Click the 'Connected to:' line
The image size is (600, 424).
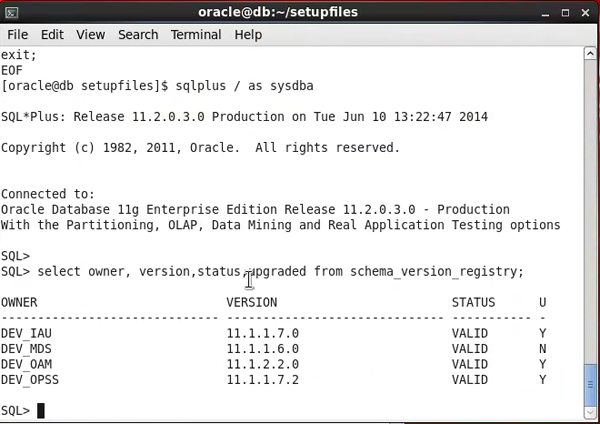click(x=47, y=194)
